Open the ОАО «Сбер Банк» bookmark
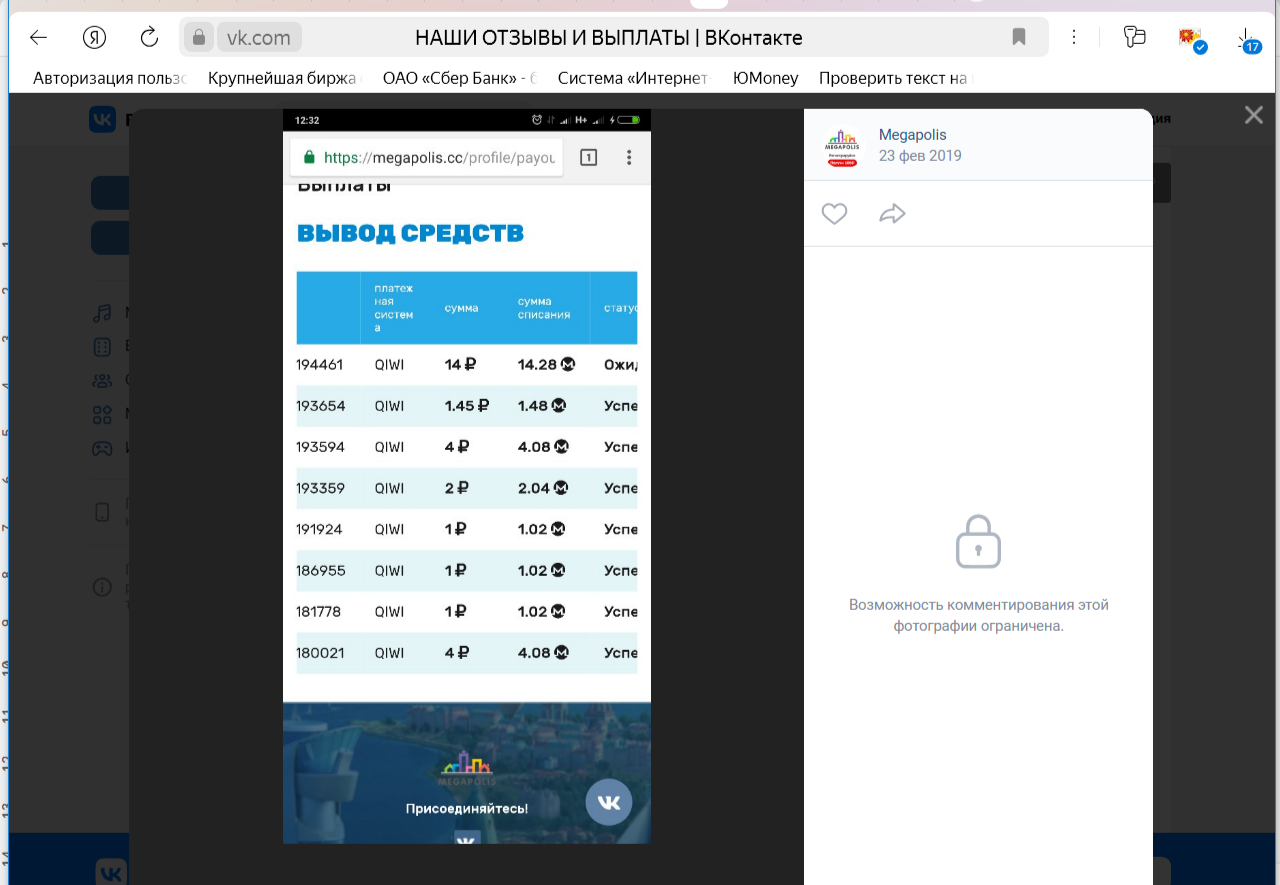Viewport: 1280px width, 885px height. point(460,78)
